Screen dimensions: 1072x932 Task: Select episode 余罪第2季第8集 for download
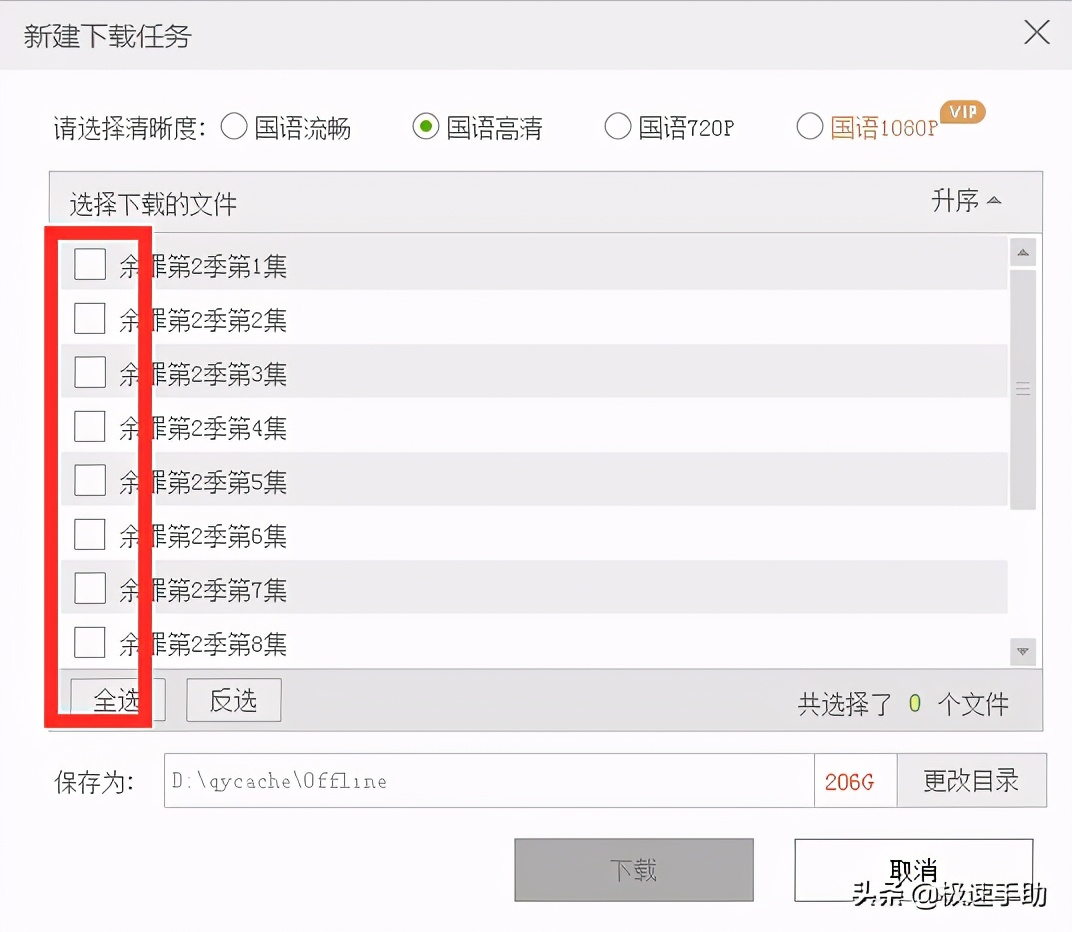point(89,642)
